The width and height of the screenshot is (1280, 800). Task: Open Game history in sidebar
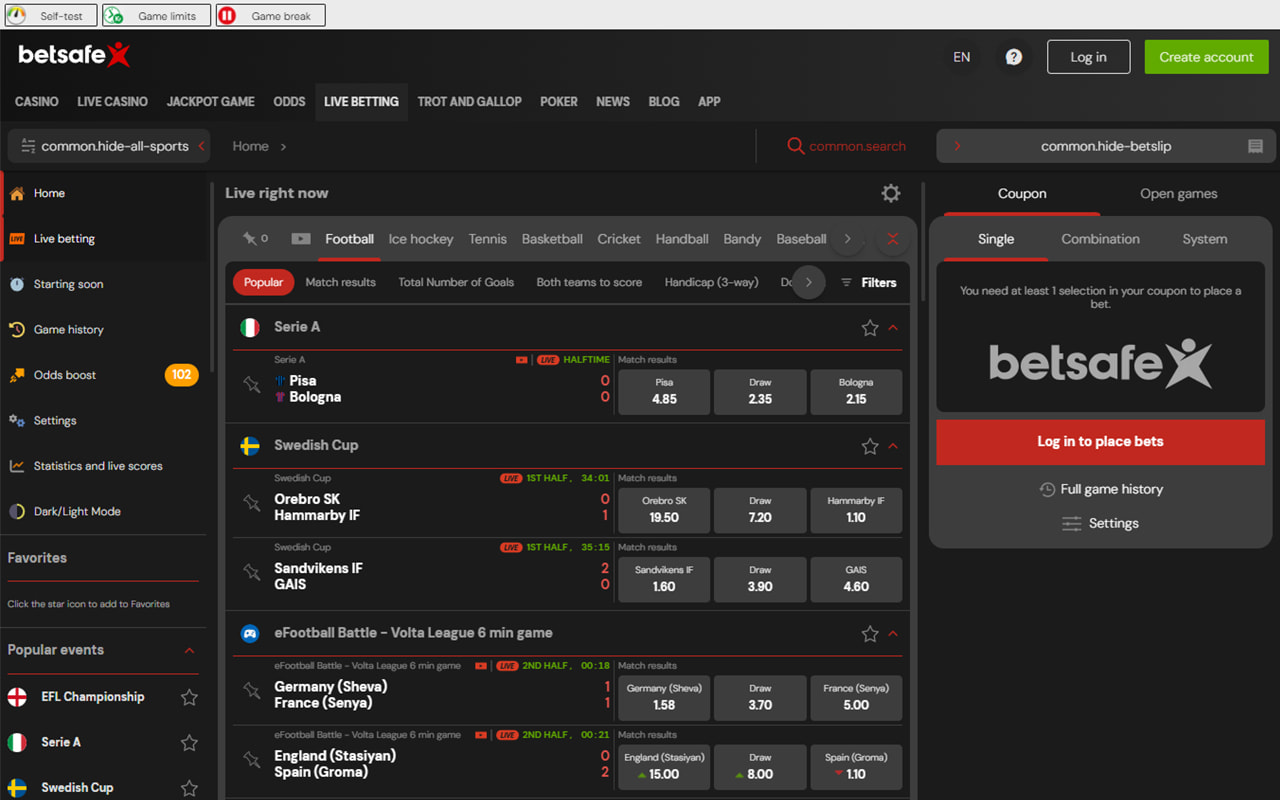tap(104, 330)
